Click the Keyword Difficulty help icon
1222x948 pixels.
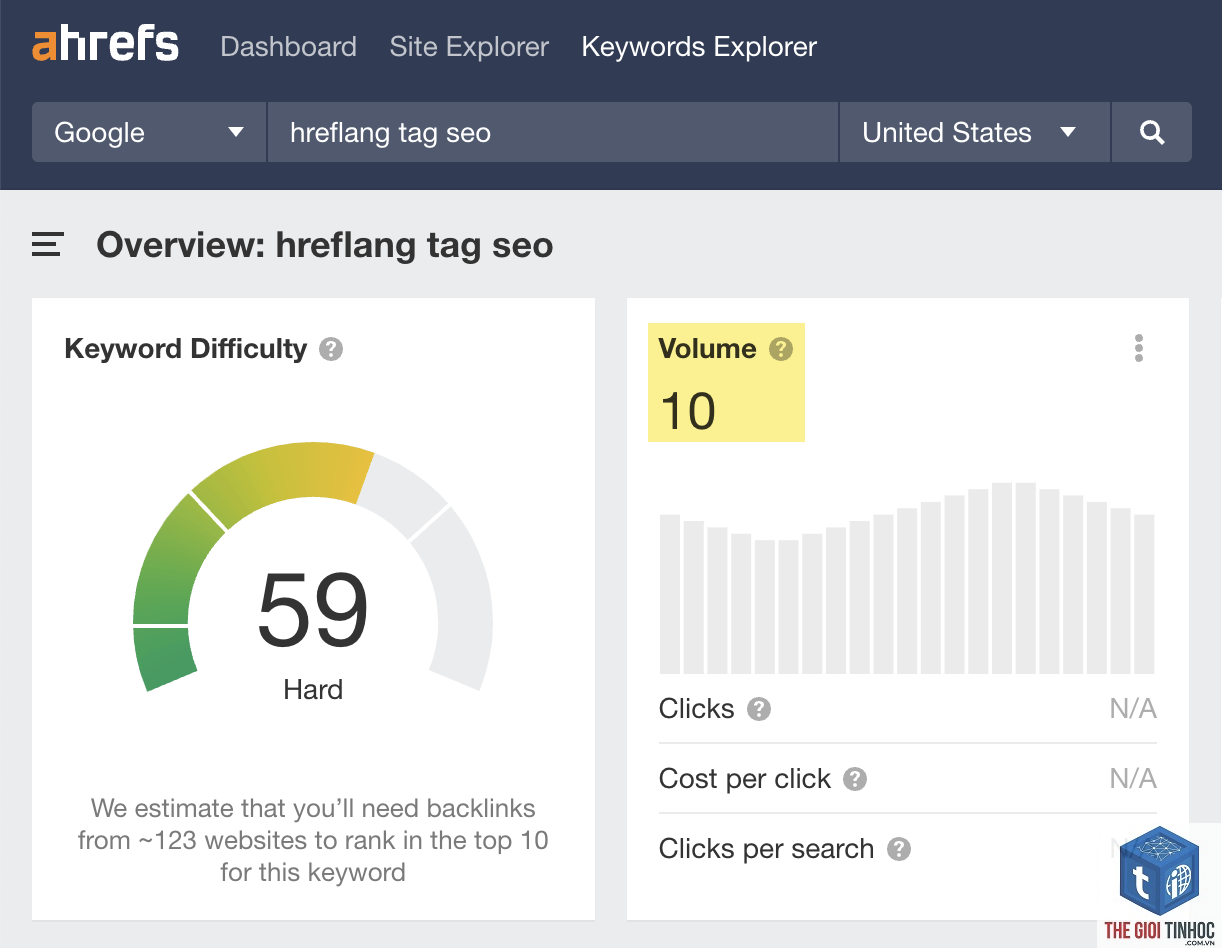(x=331, y=350)
